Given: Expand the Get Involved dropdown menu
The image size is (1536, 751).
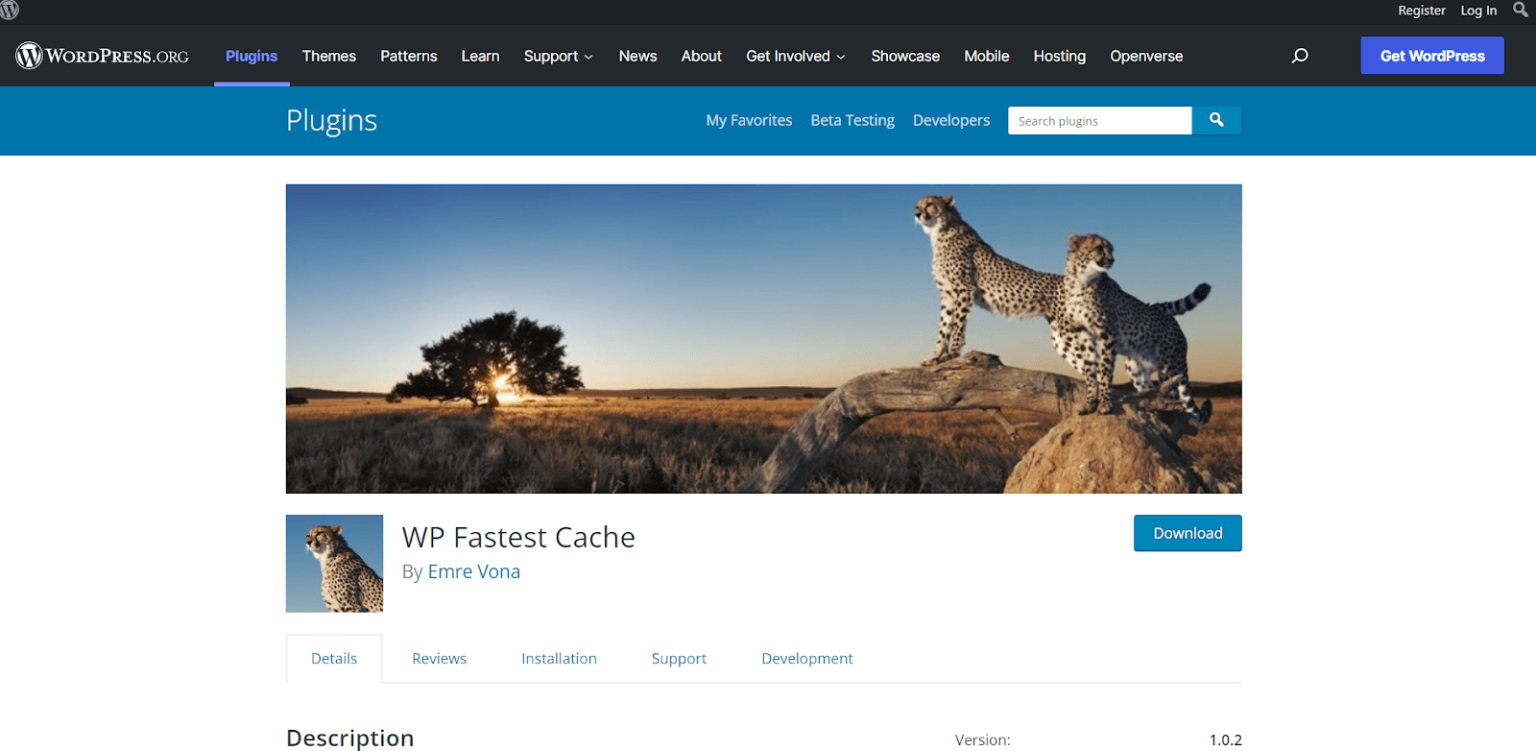Looking at the screenshot, I should [796, 56].
